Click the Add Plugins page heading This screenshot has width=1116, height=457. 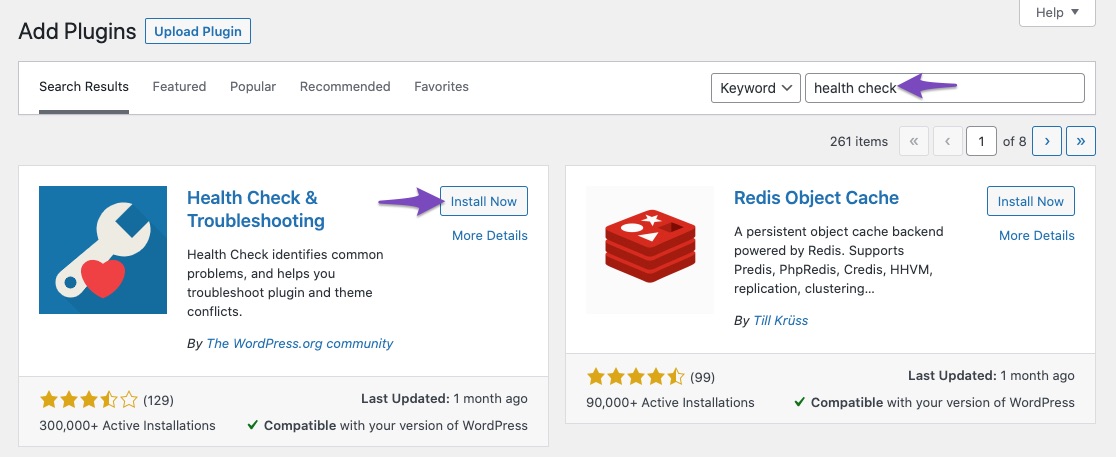[x=77, y=31]
